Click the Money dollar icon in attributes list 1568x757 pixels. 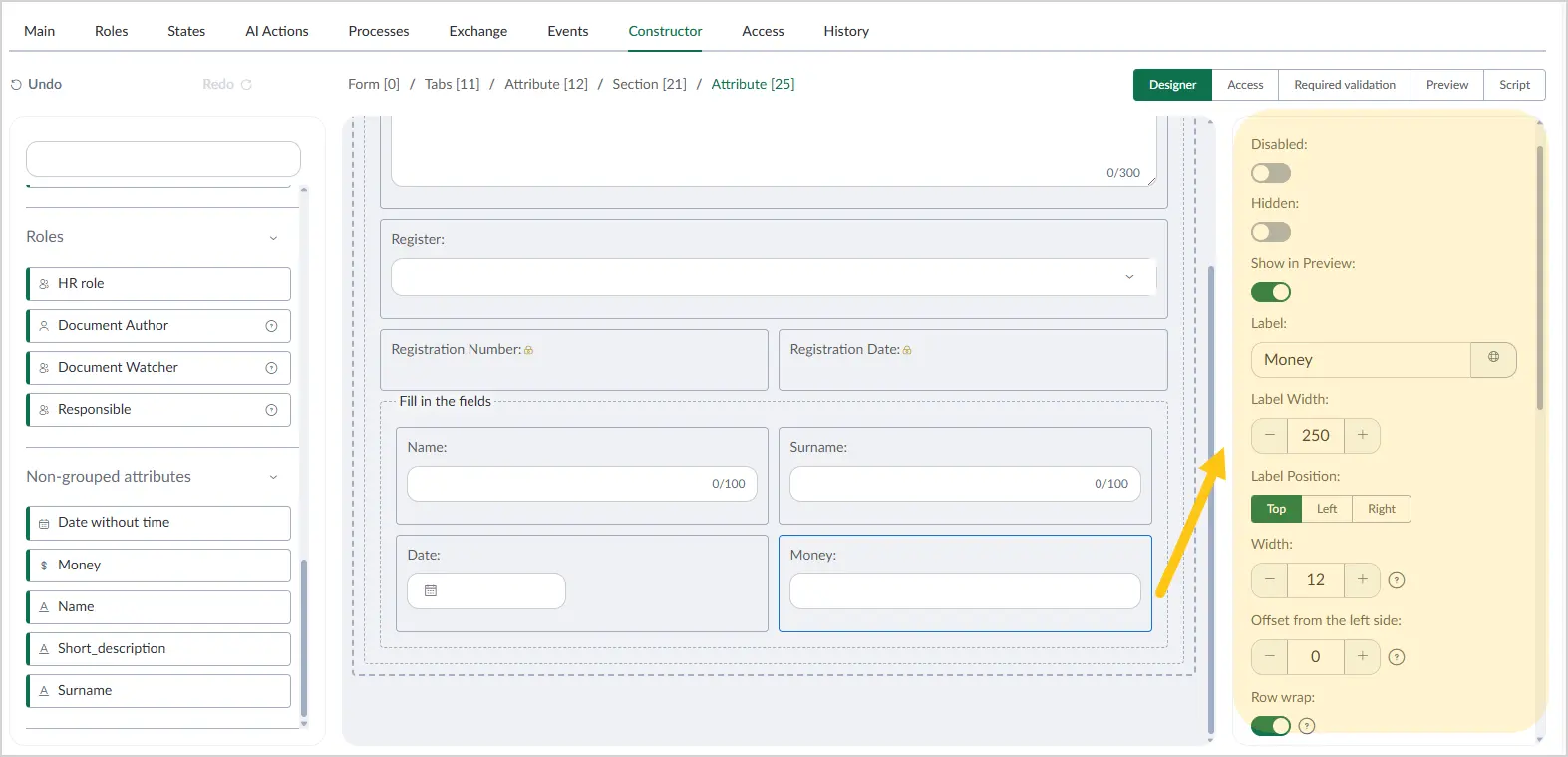point(44,566)
